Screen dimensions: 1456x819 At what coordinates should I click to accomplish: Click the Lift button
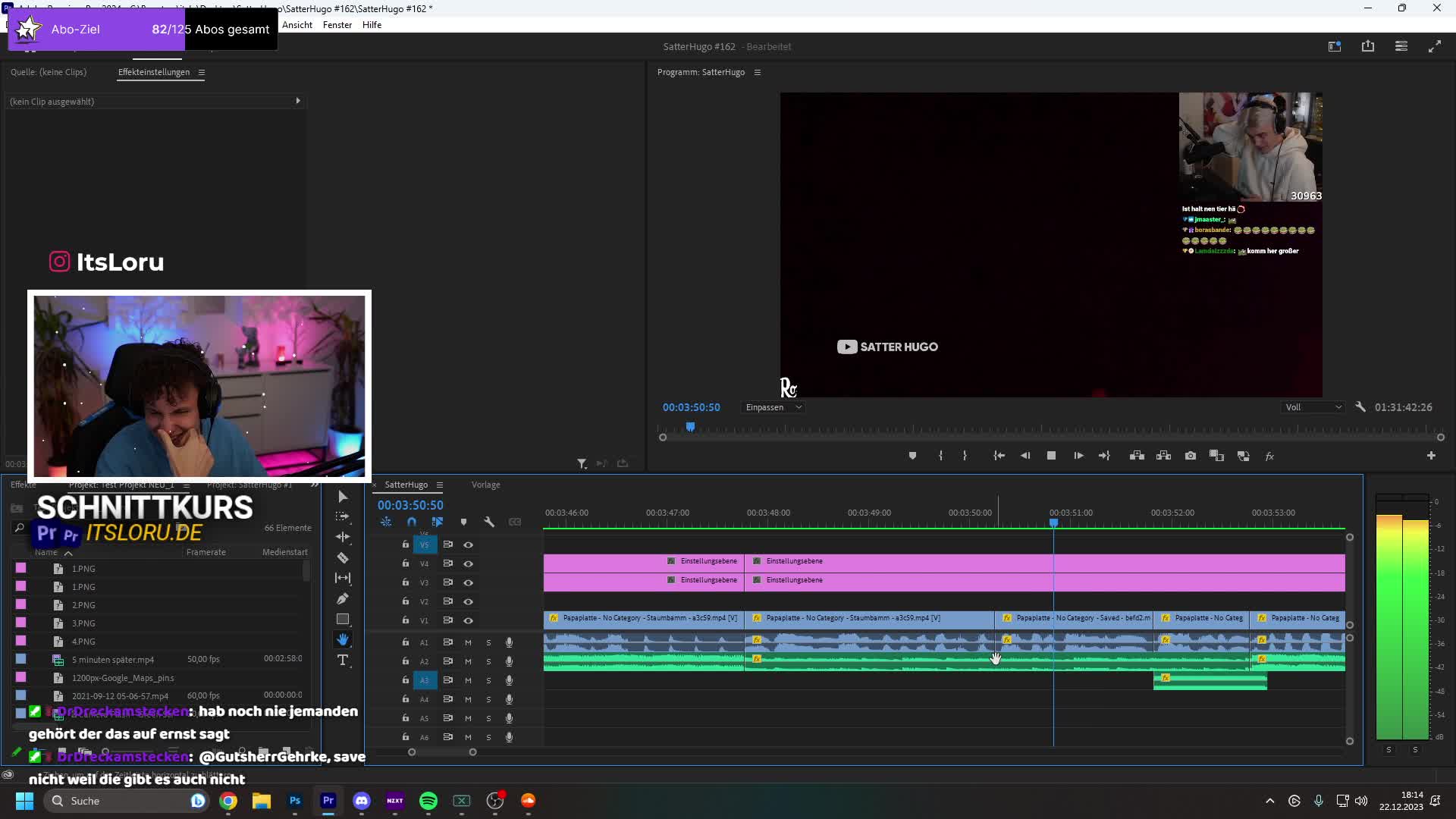pyautogui.click(x=1137, y=456)
